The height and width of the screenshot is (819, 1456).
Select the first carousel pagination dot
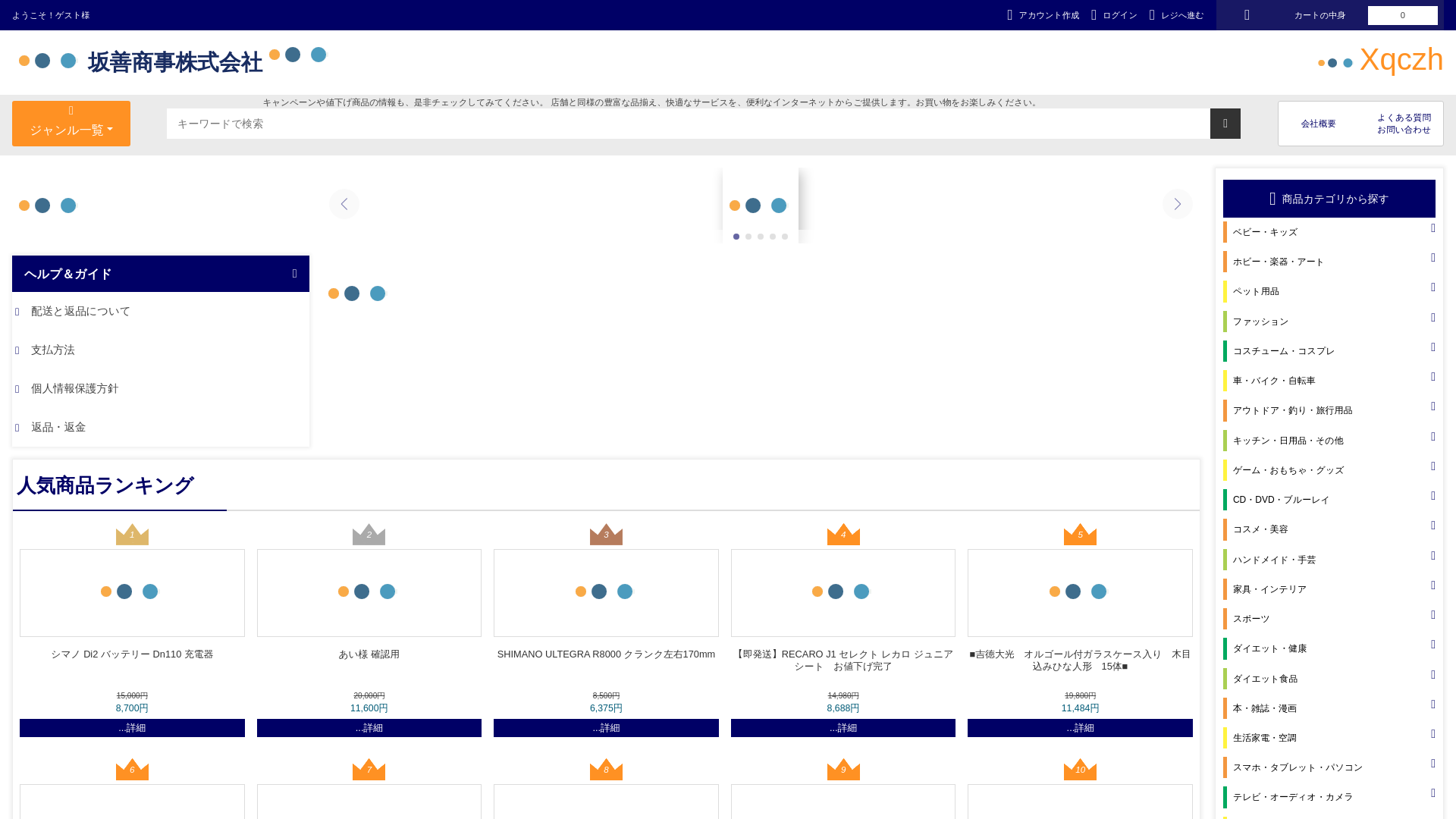(x=736, y=237)
